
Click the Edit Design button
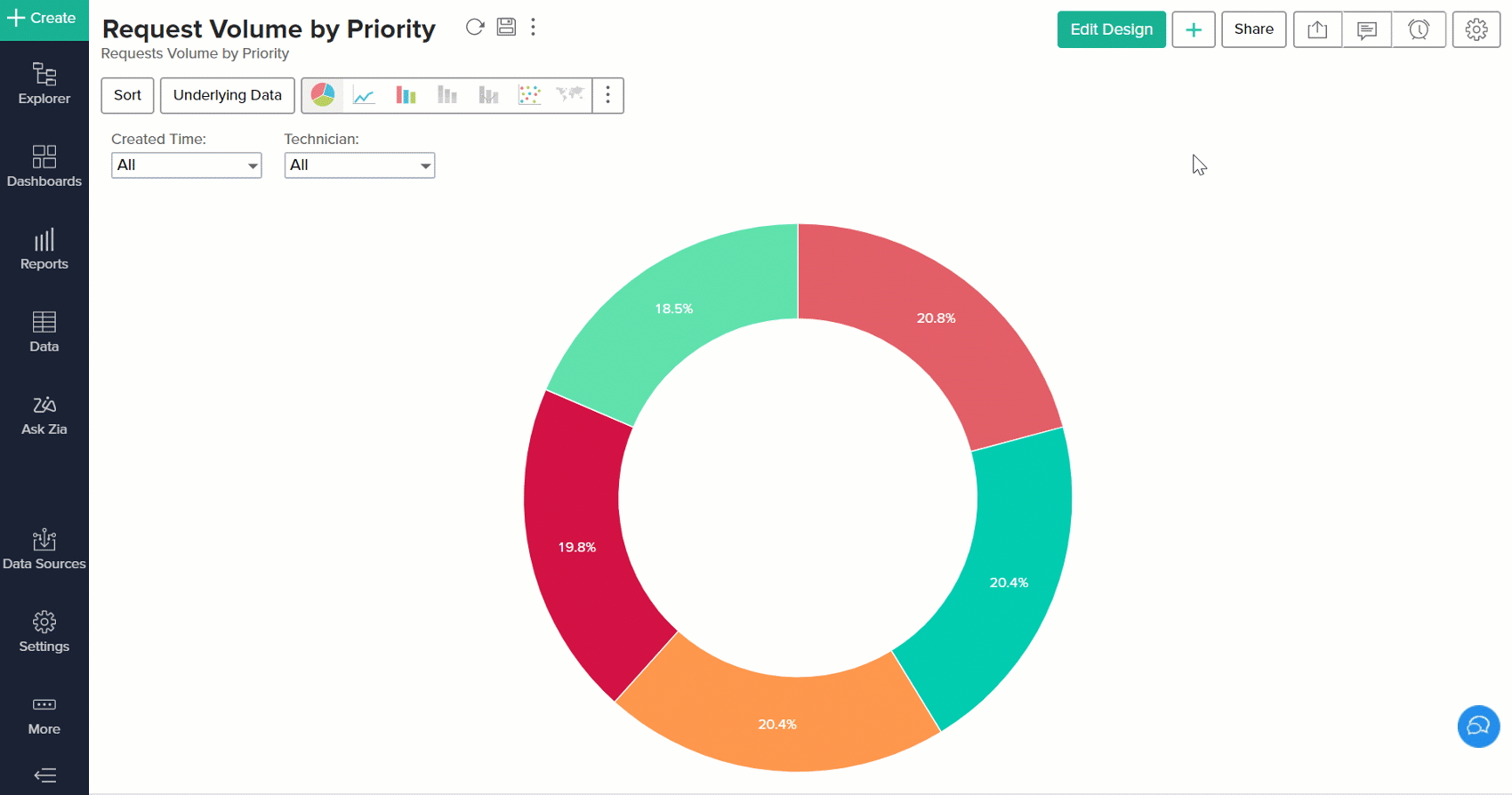point(1111,29)
